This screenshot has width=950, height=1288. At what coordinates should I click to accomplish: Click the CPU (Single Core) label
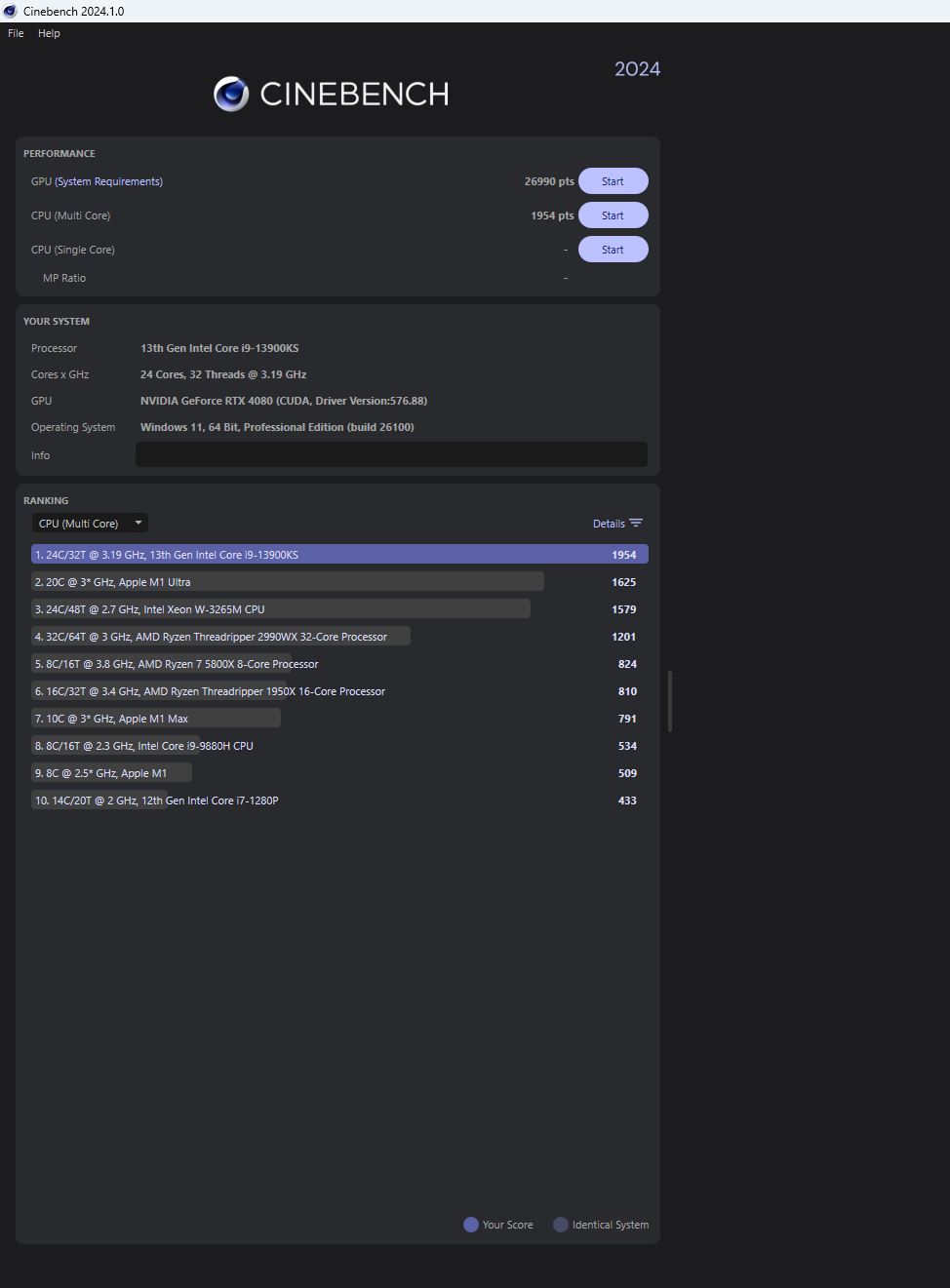72,250
